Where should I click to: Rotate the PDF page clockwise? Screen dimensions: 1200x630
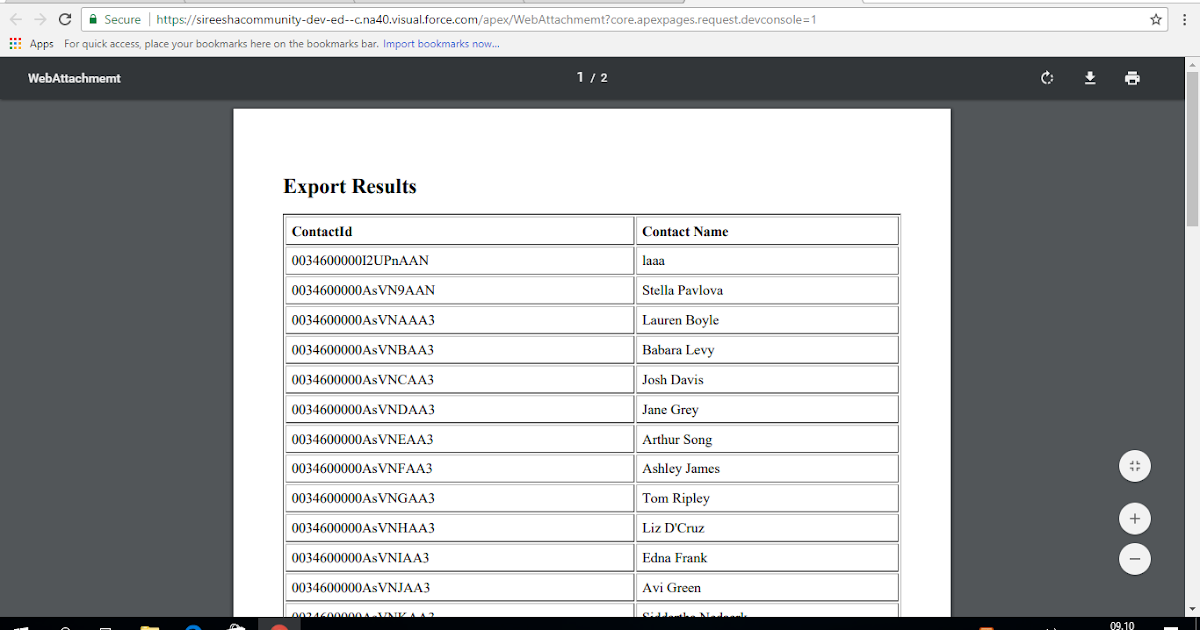pyautogui.click(x=1046, y=77)
